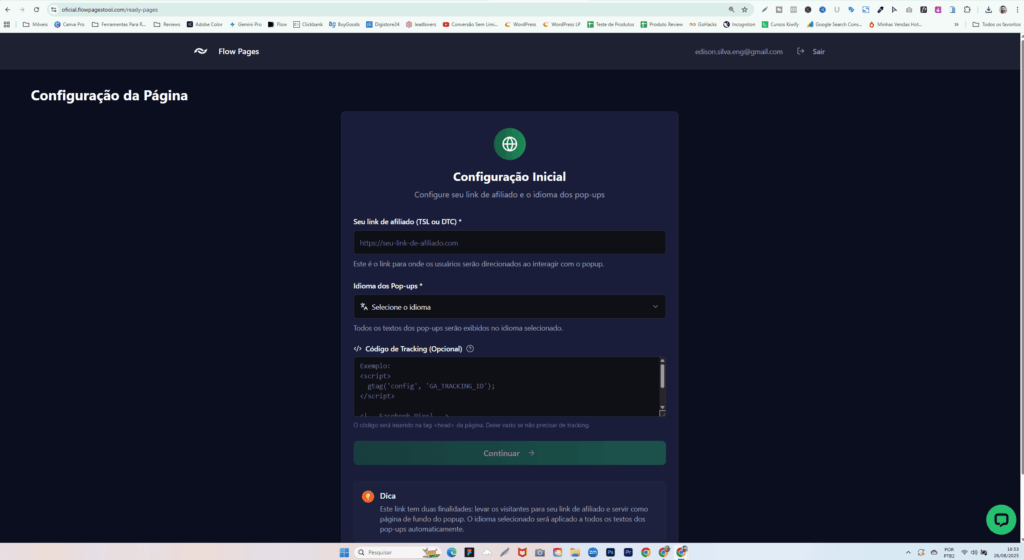1024x560 pixels.
Task: Click the green globe icon
Action: pos(509,144)
